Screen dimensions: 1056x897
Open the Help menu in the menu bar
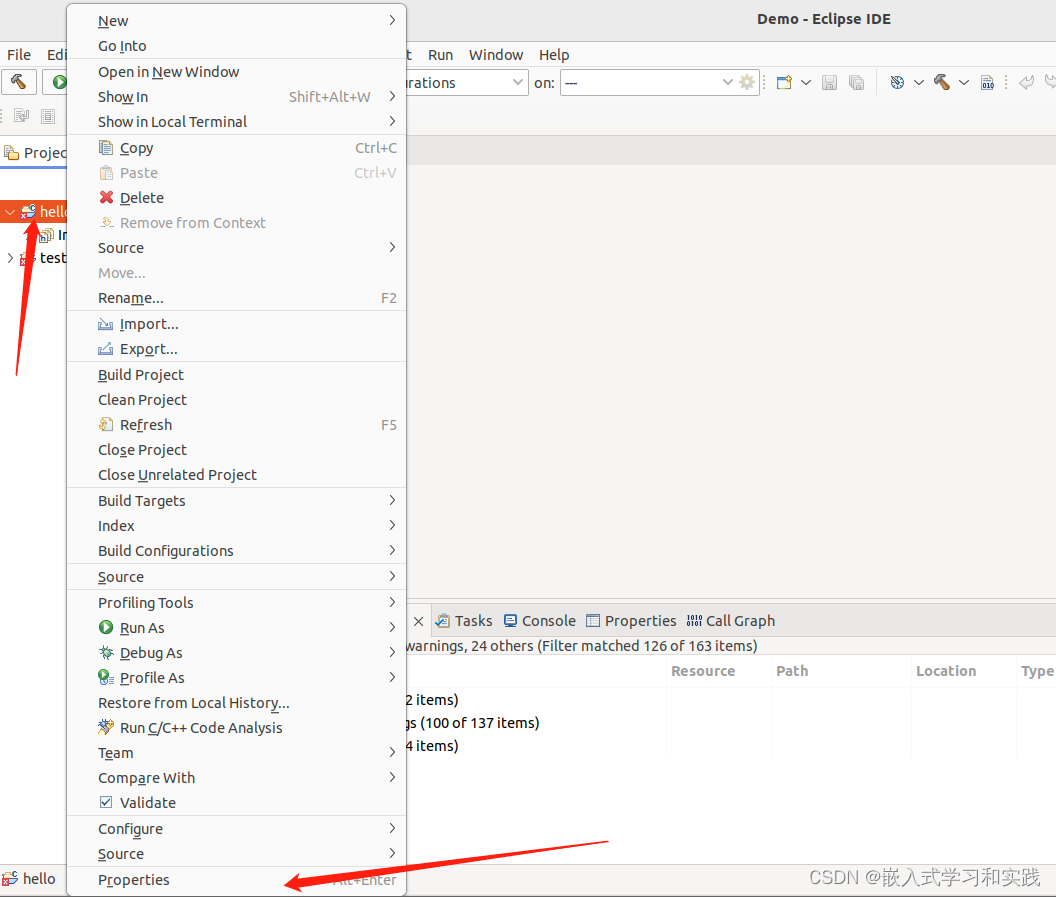click(554, 55)
